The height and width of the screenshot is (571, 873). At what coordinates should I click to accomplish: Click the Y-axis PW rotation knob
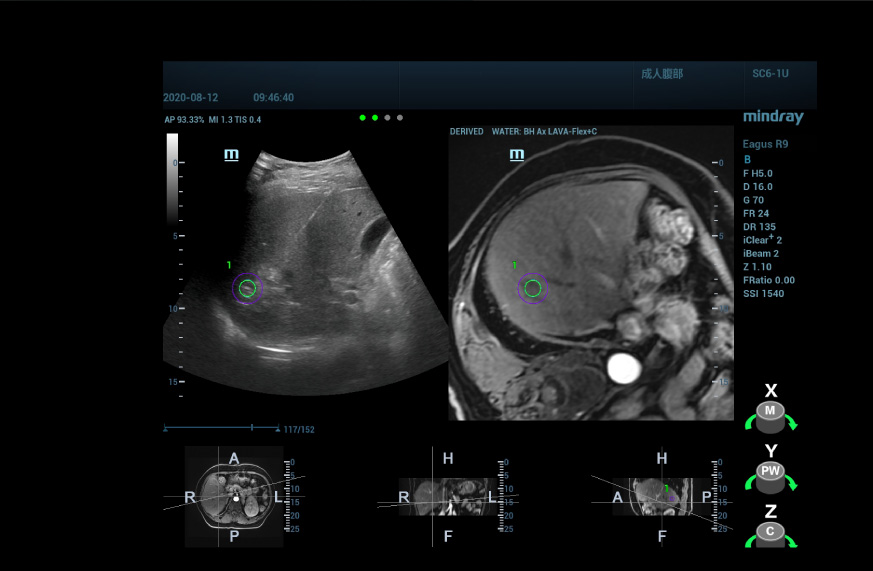click(x=769, y=472)
